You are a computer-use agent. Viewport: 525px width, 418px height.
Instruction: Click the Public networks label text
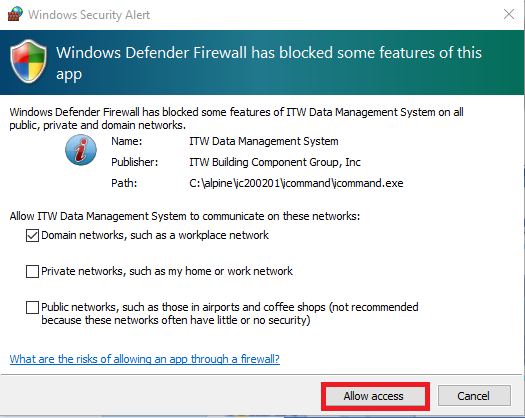[230, 314]
